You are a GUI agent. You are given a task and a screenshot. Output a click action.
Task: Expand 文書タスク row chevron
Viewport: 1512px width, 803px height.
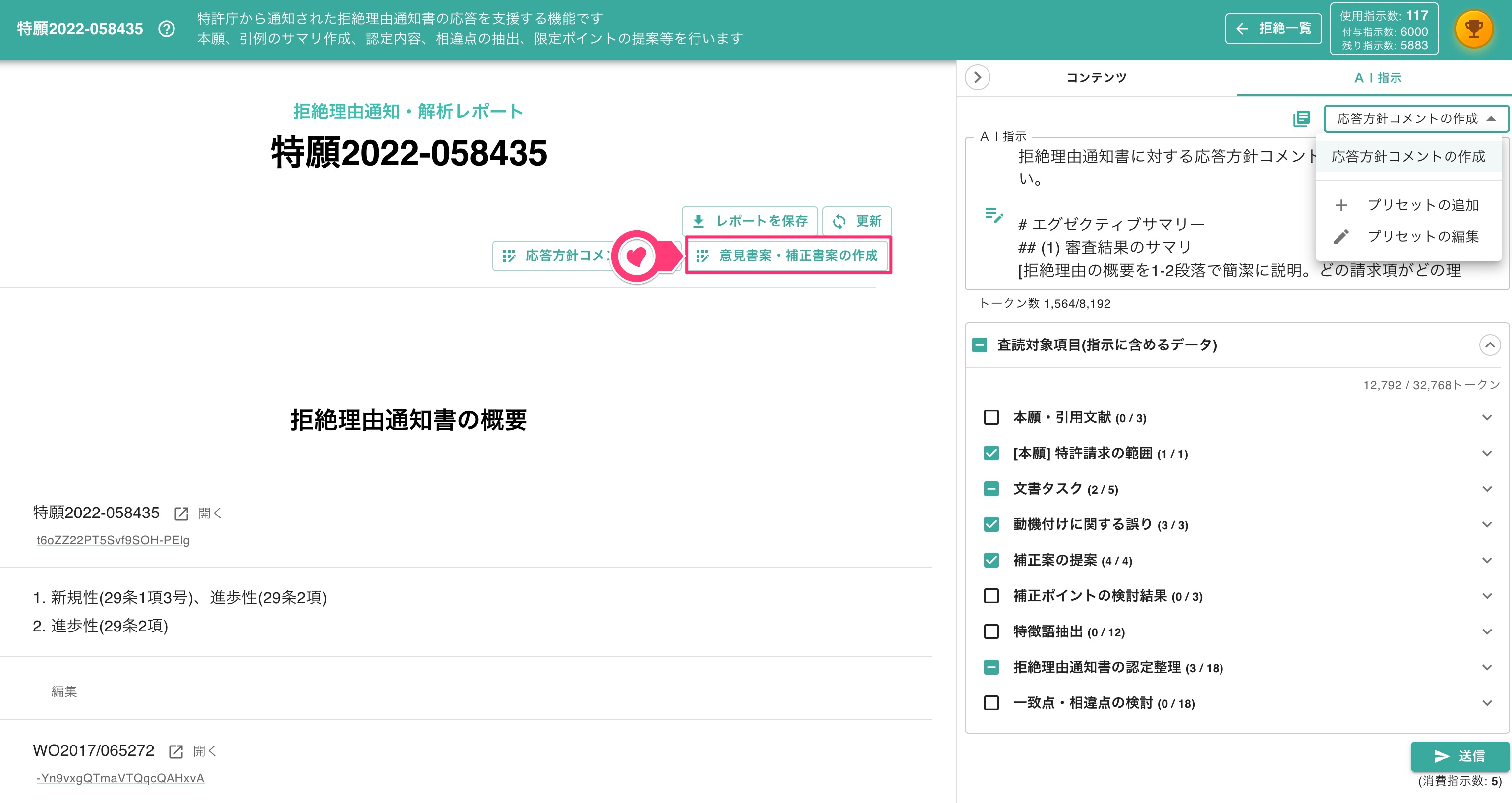pyautogui.click(x=1487, y=489)
